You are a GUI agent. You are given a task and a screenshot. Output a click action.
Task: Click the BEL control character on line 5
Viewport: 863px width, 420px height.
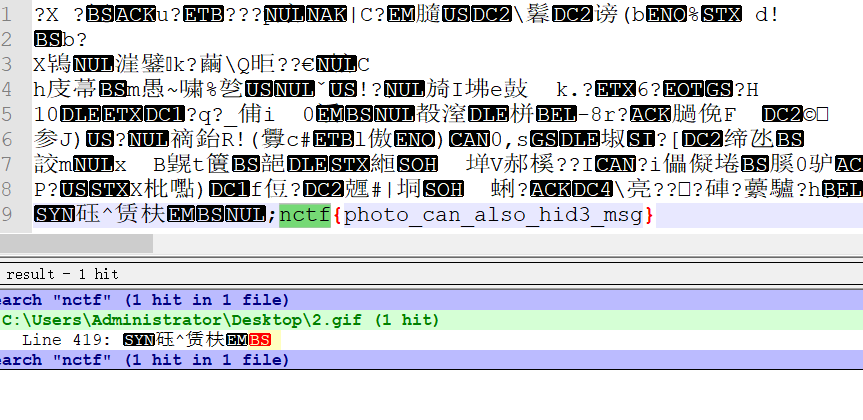[555, 115]
